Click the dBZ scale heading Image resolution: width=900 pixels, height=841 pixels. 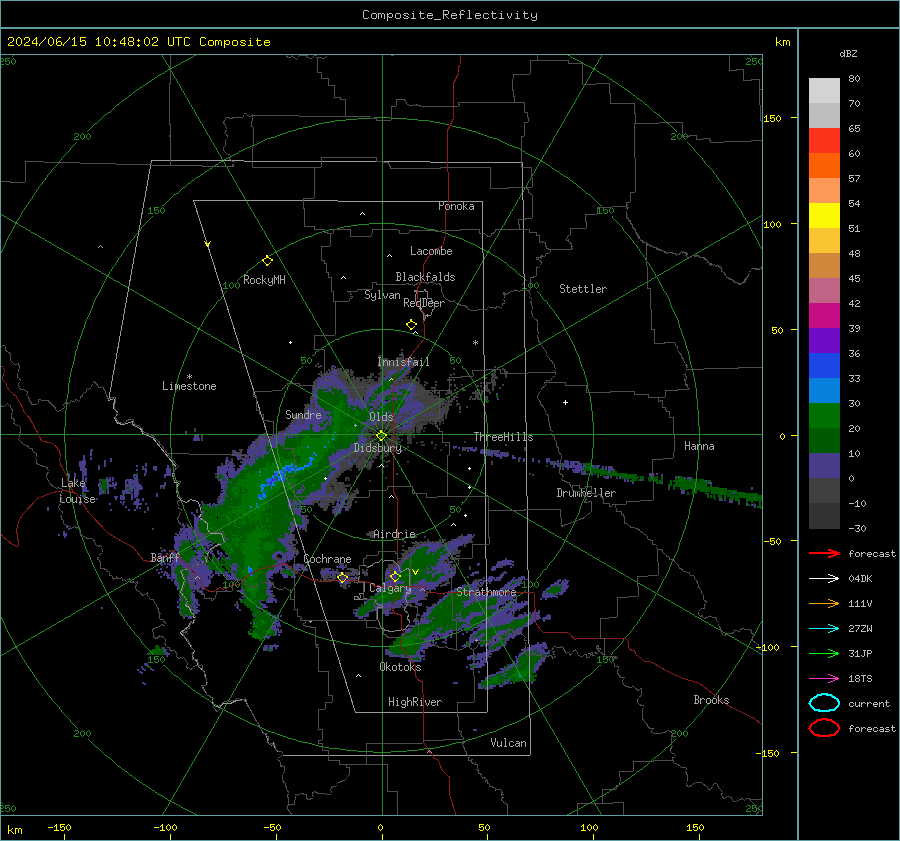pyautogui.click(x=848, y=54)
